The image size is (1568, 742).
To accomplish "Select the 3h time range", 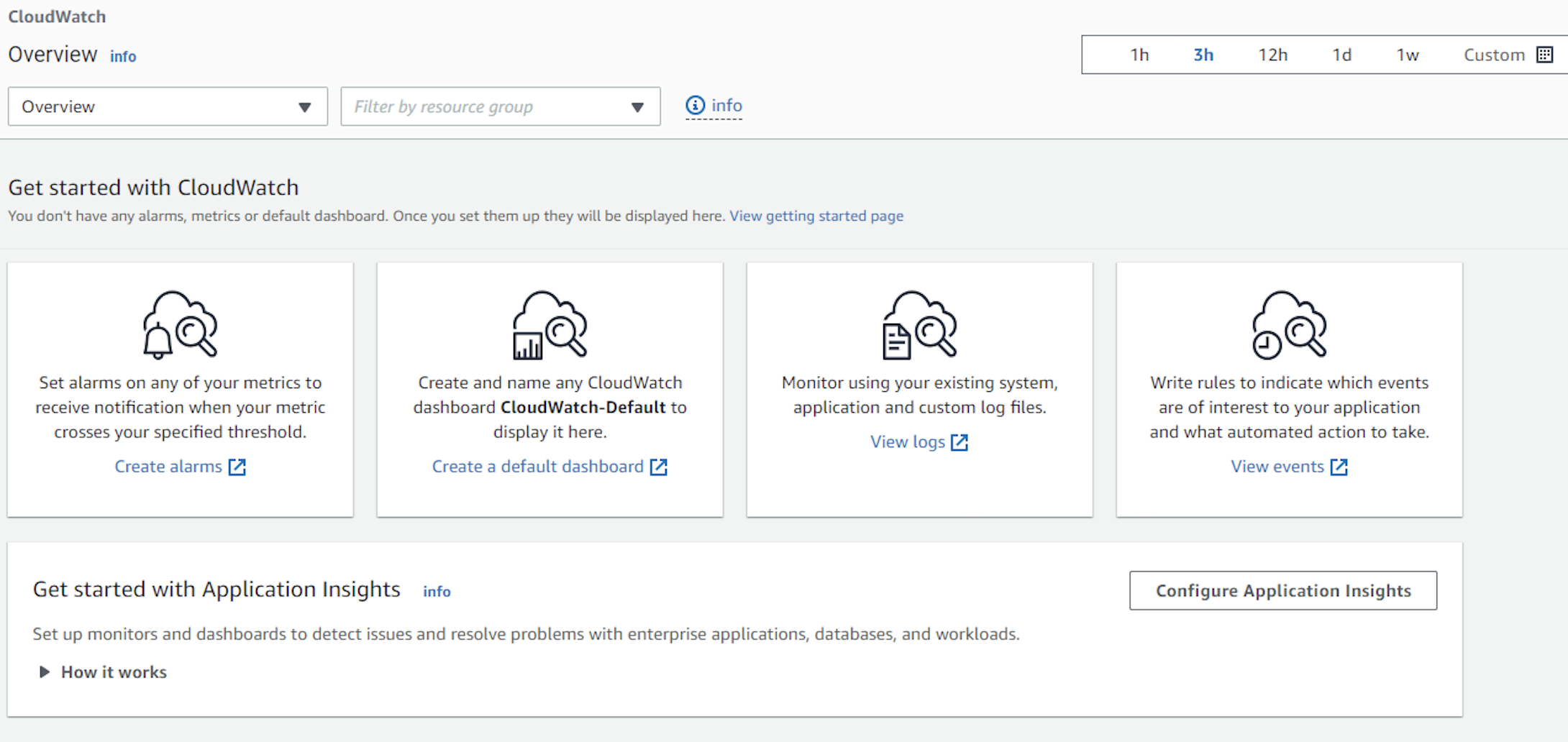I will (1203, 55).
